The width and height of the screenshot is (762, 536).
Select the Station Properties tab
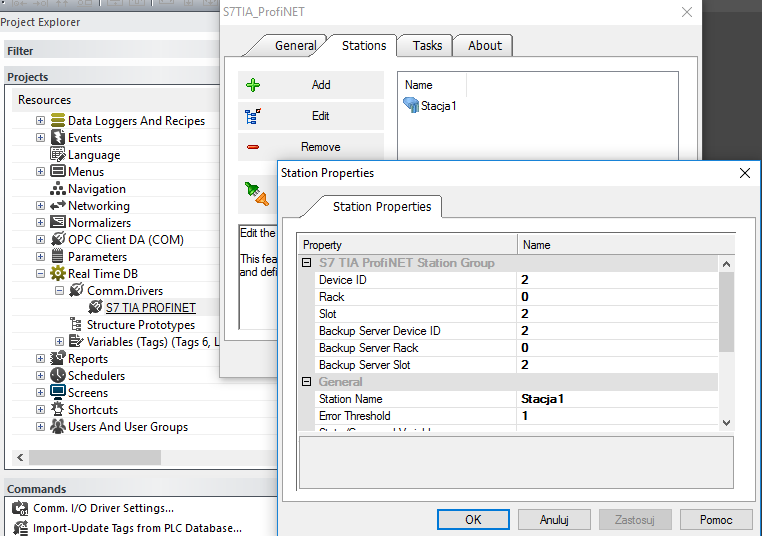point(382,207)
